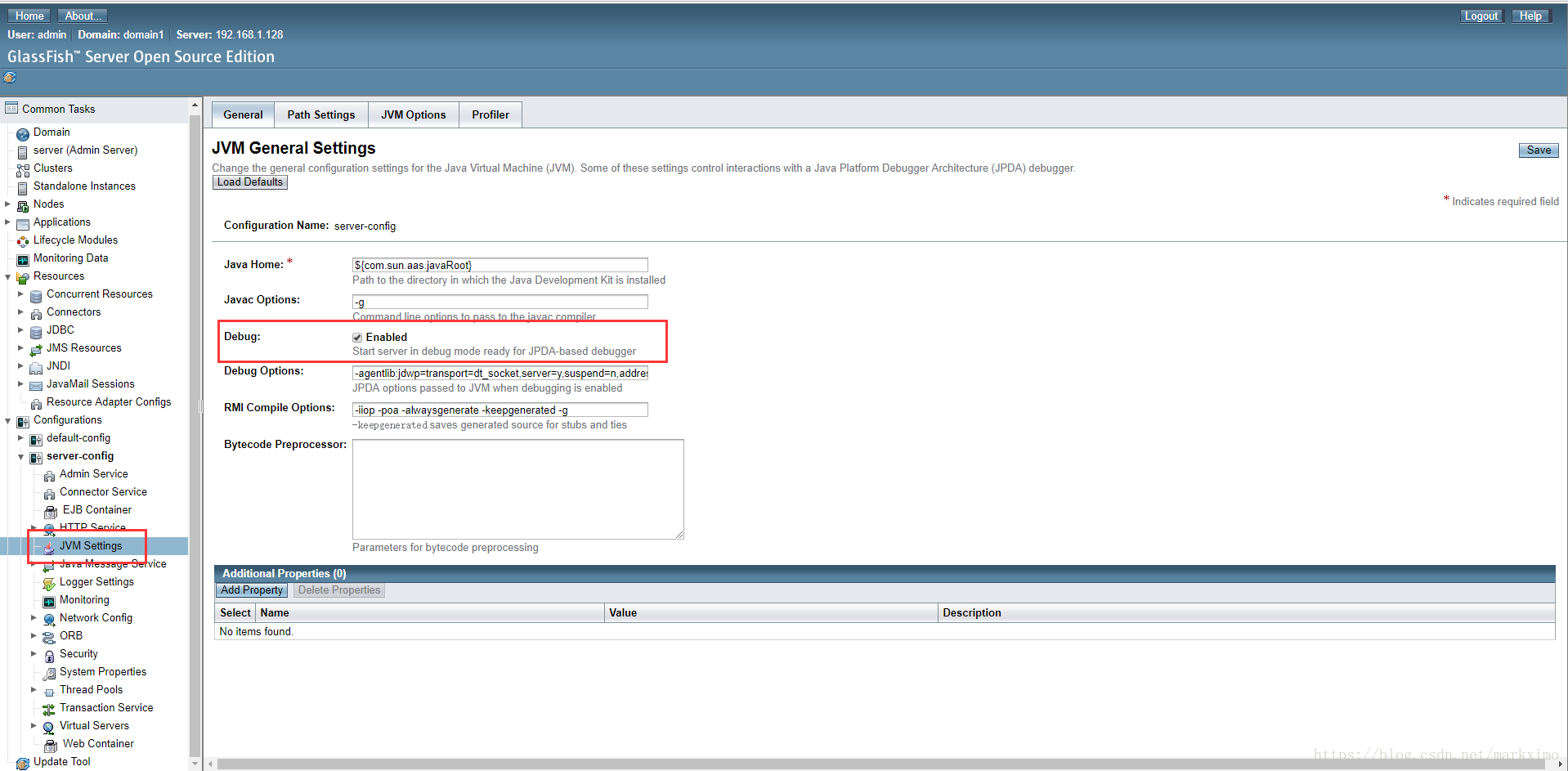The height and width of the screenshot is (771, 1568).
Task: Click the JMS Resources icon
Action: (36, 350)
